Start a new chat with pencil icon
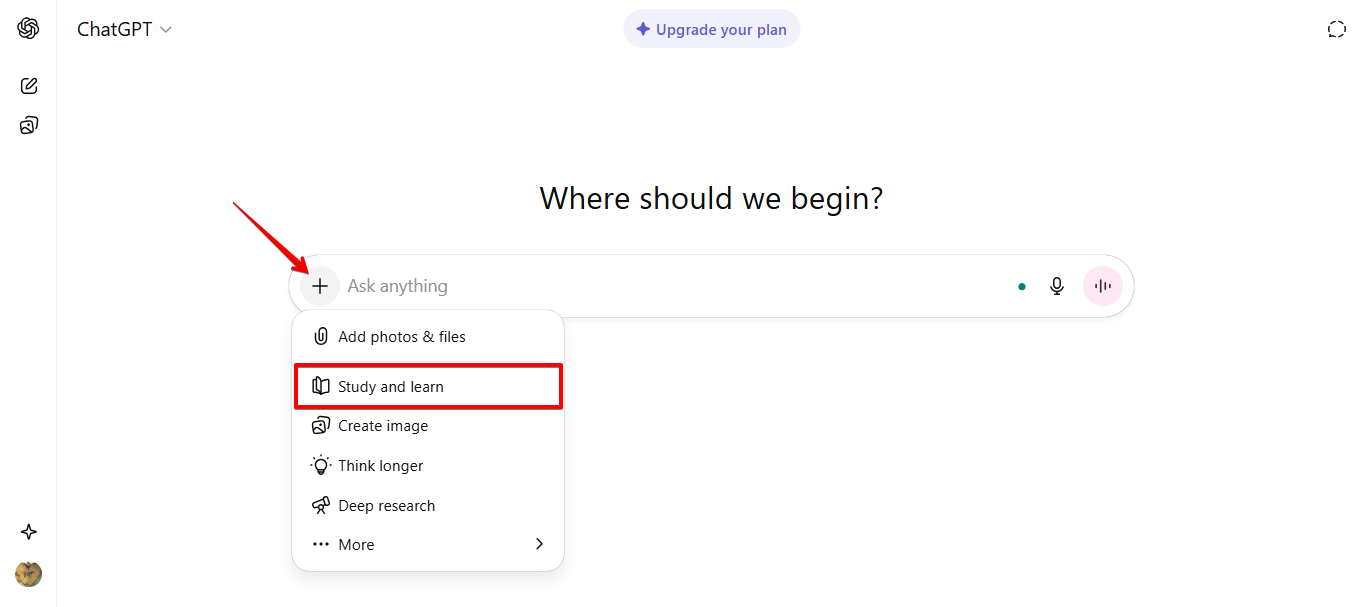This screenshot has width=1365, height=607. click(x=29, y=86)
